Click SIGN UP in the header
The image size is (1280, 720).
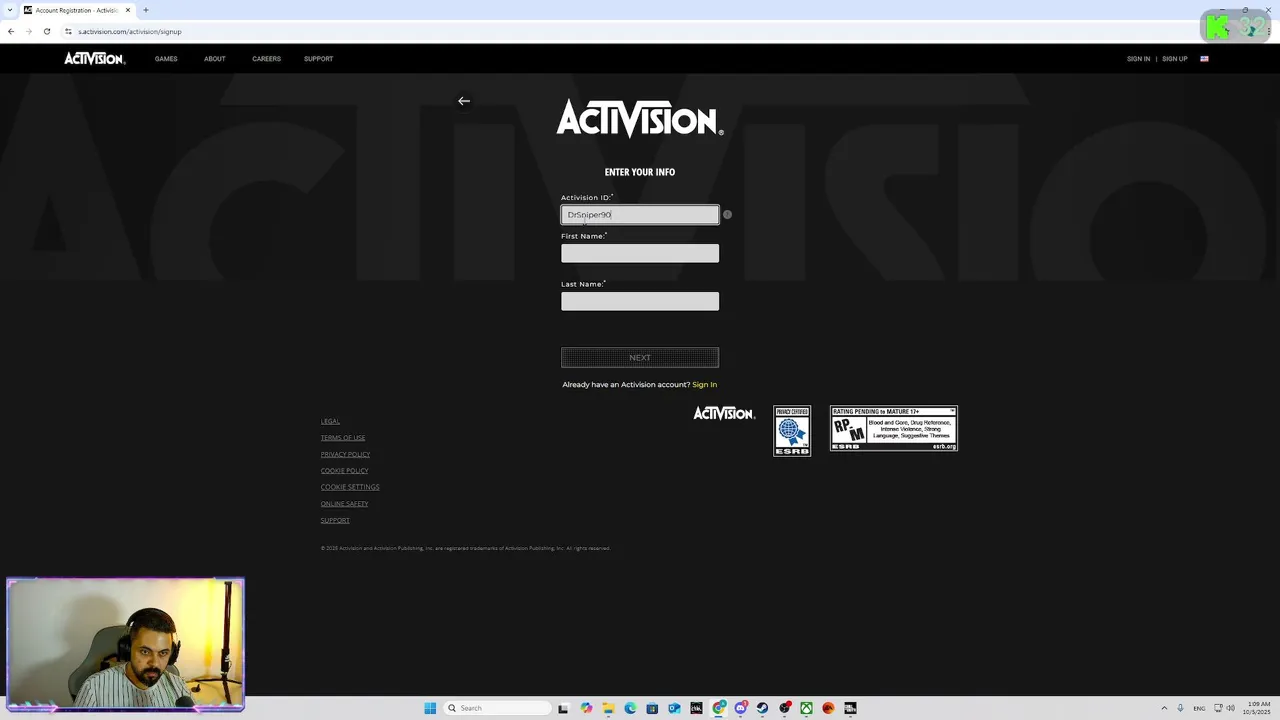coord(1175,59)
